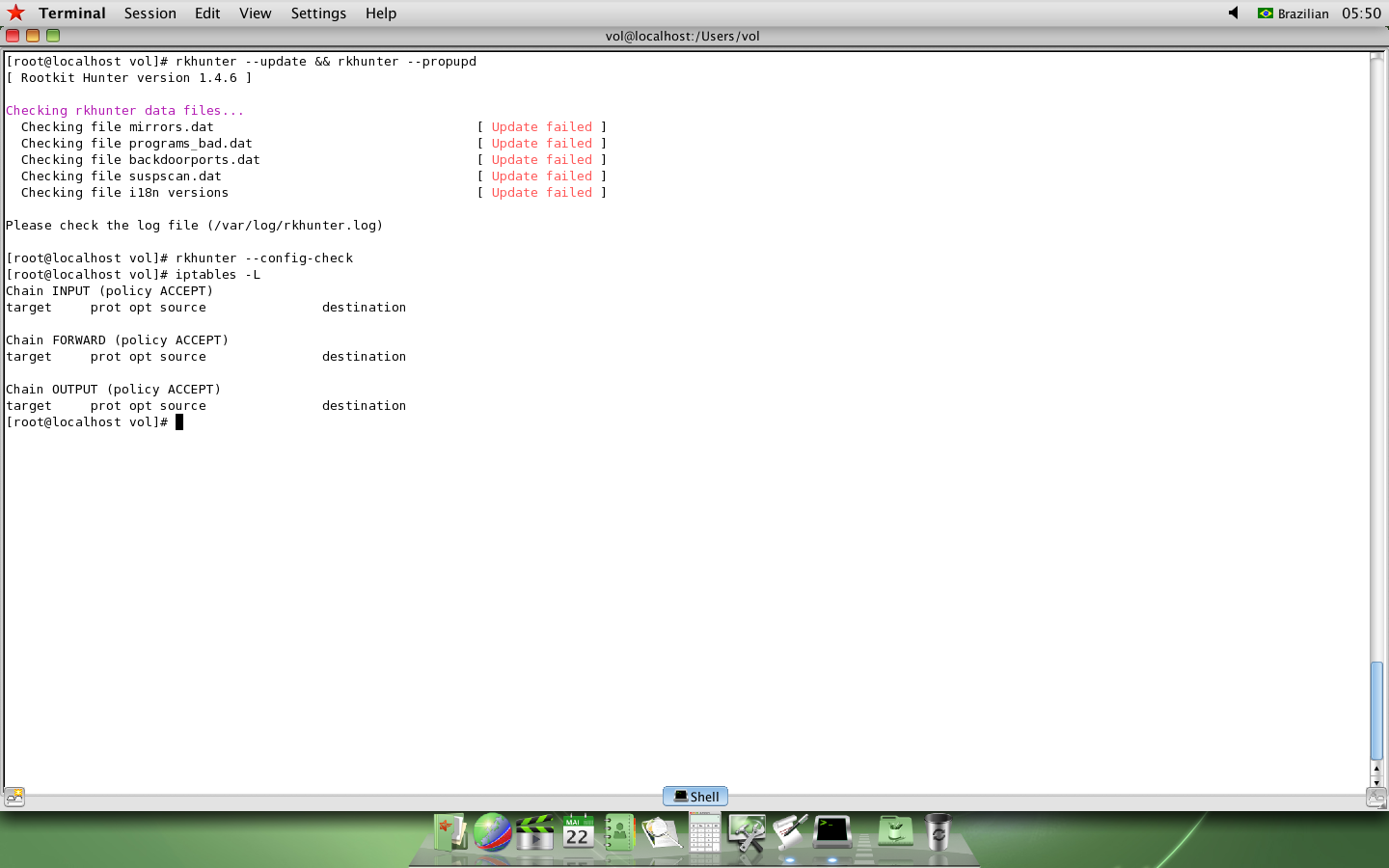The height and width of the screenshot is (868, 1389).
Task: Open the green applications folder in dock
Action: pyautogui.click(x=895, y=831)
